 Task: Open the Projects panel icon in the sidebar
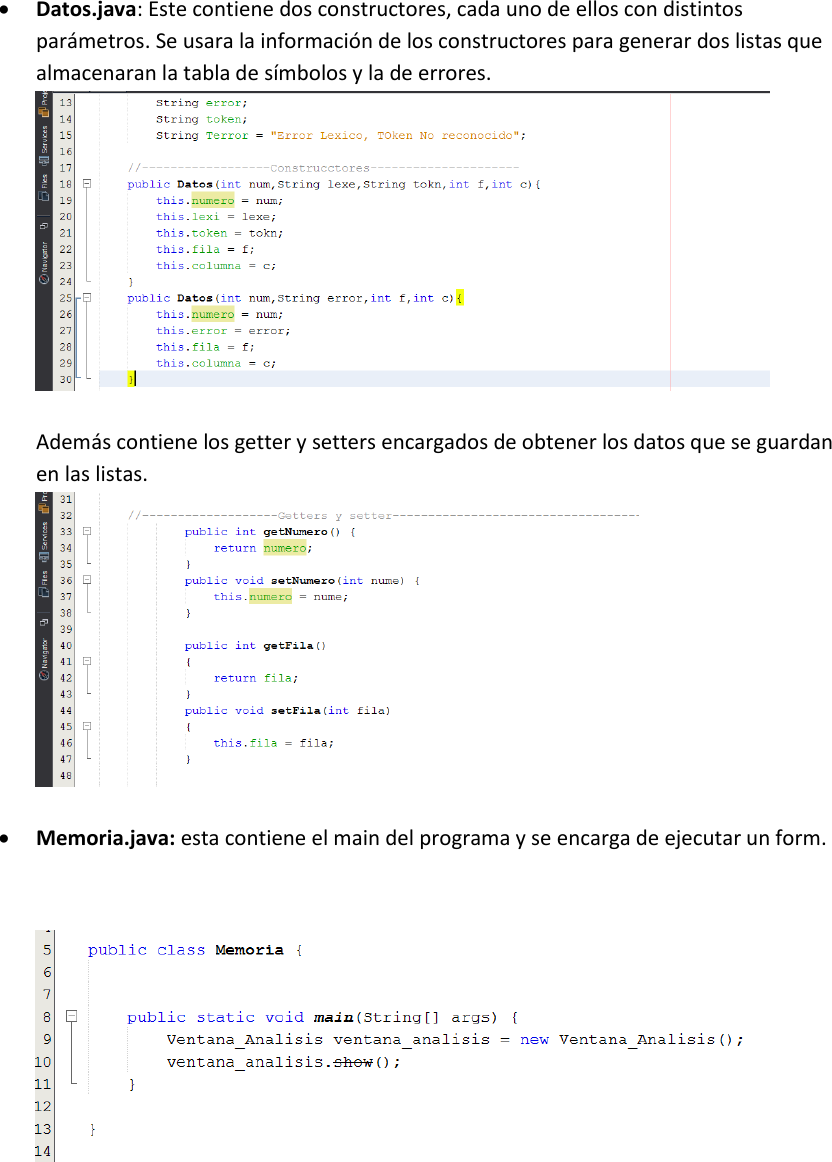(x=44, y=110)
